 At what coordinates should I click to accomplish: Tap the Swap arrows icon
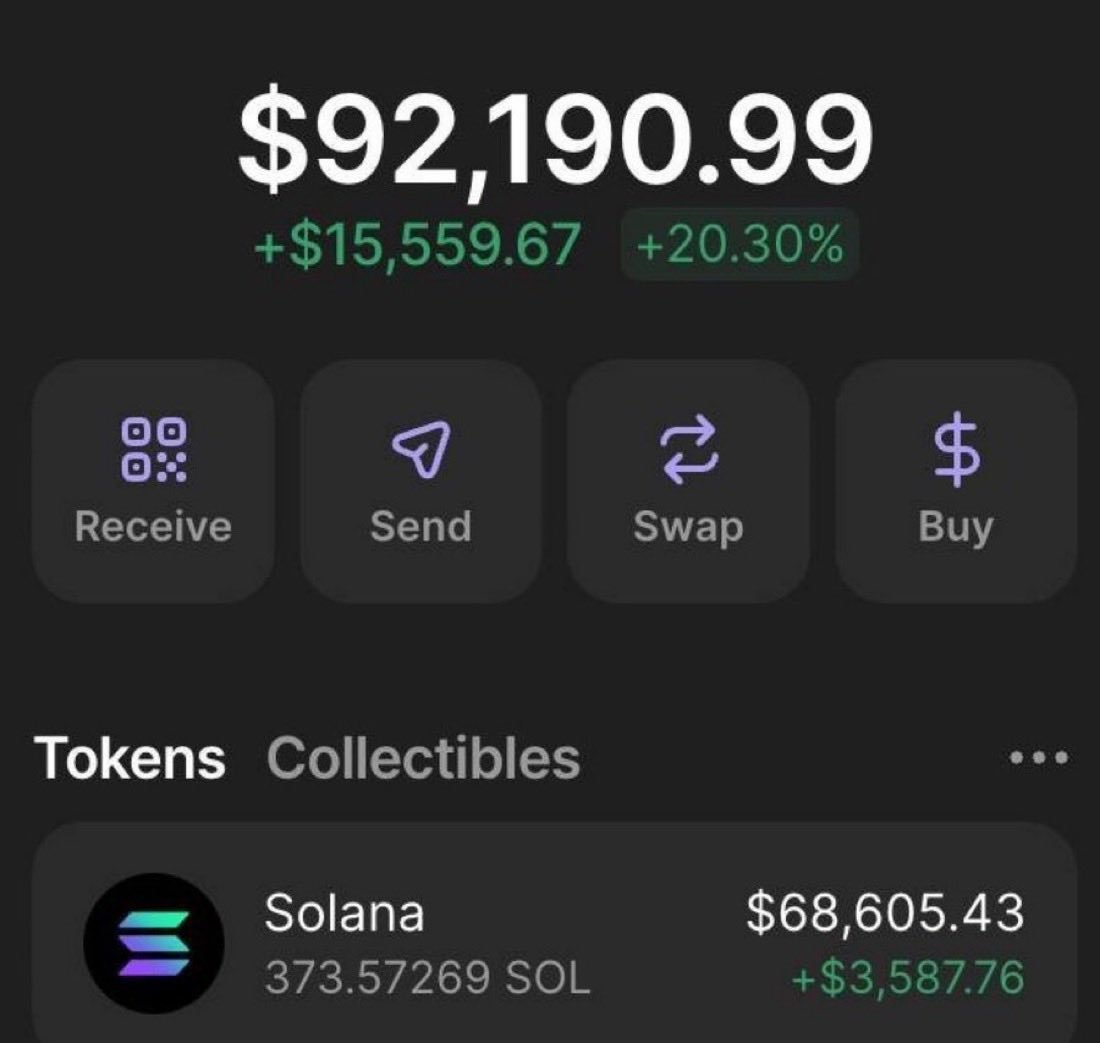tap(688, 450)
